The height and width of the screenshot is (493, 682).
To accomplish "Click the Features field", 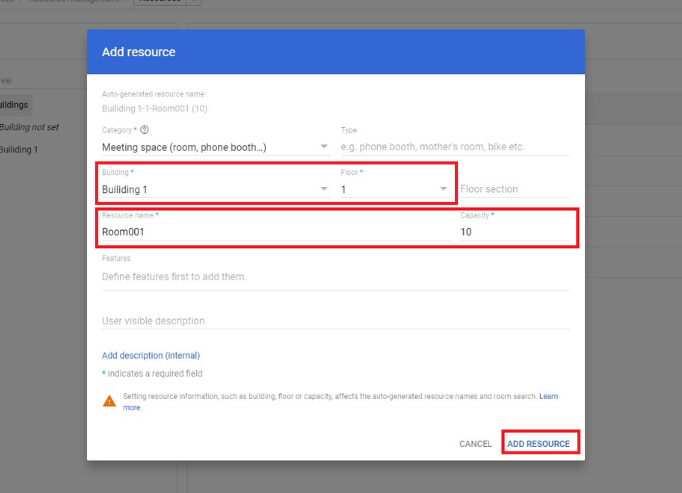I will (x=336, y=277).
